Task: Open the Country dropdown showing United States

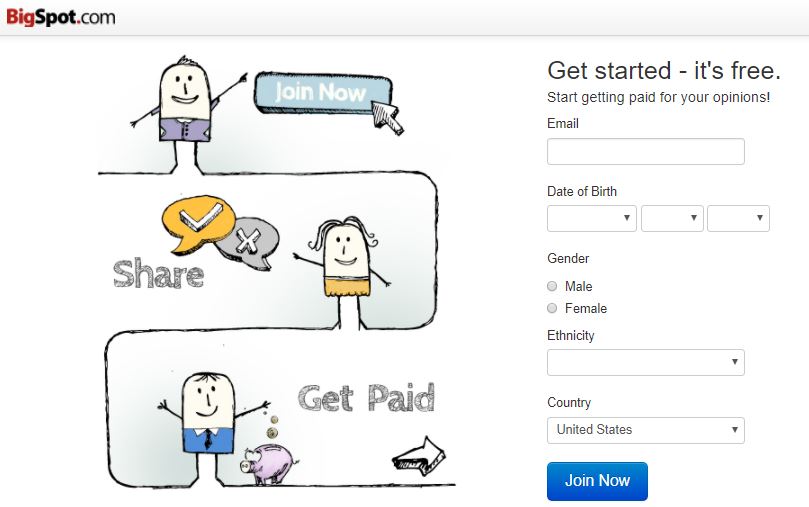Action: 645,430
